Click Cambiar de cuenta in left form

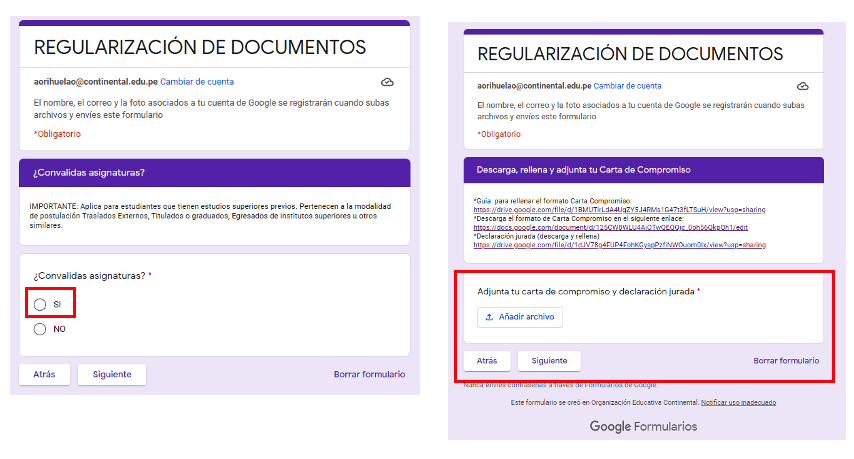pyautogui.click(x=197, y=82)
